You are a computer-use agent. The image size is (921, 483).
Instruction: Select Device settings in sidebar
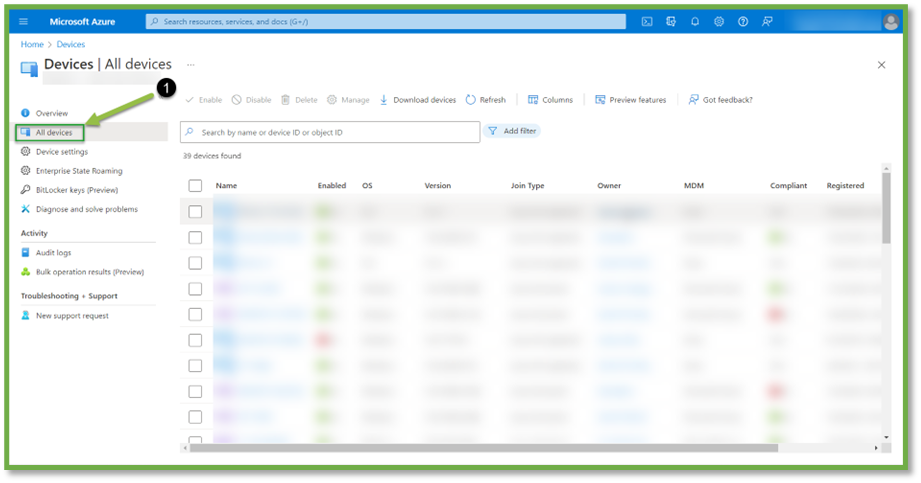[61, 152]
